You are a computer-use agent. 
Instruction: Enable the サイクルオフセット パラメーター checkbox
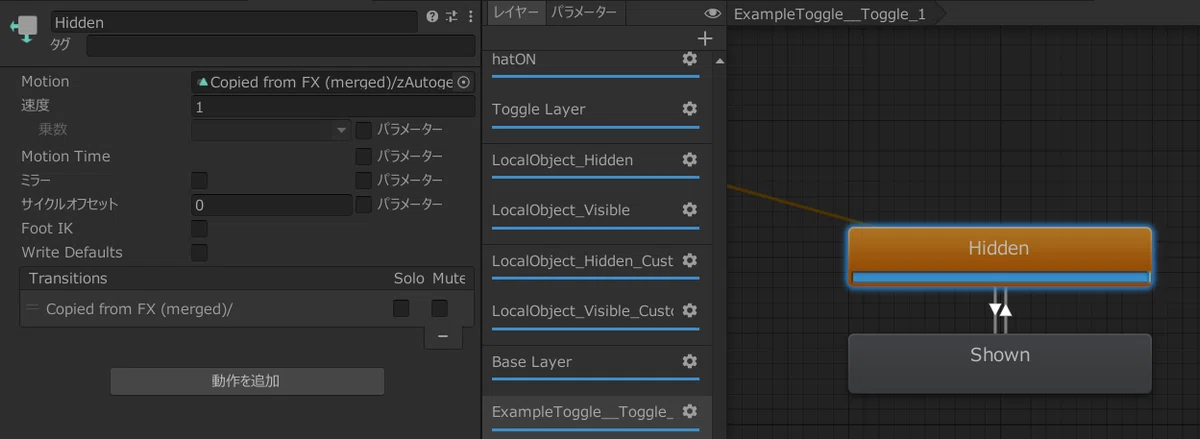click(364, 204)
